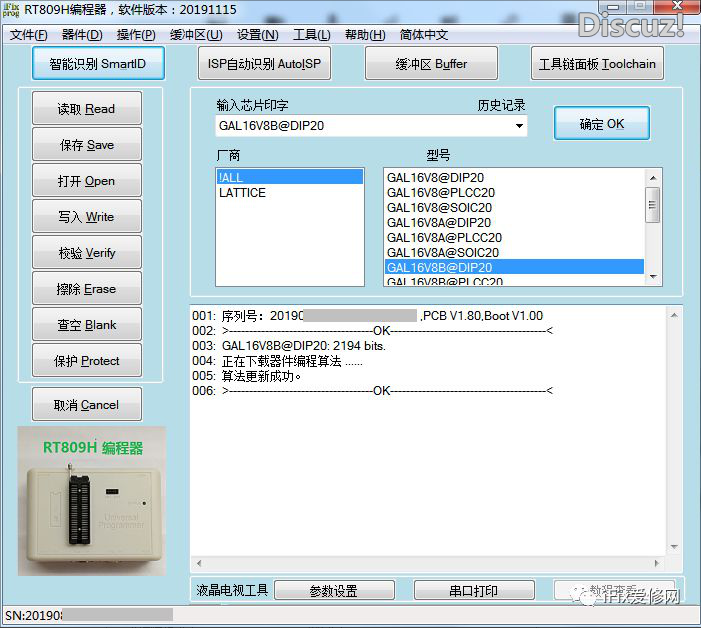The height and width of the screenshot is (628, 701).
Task: Click 擦除 Erase button
Action: click(x=87, y=288)
